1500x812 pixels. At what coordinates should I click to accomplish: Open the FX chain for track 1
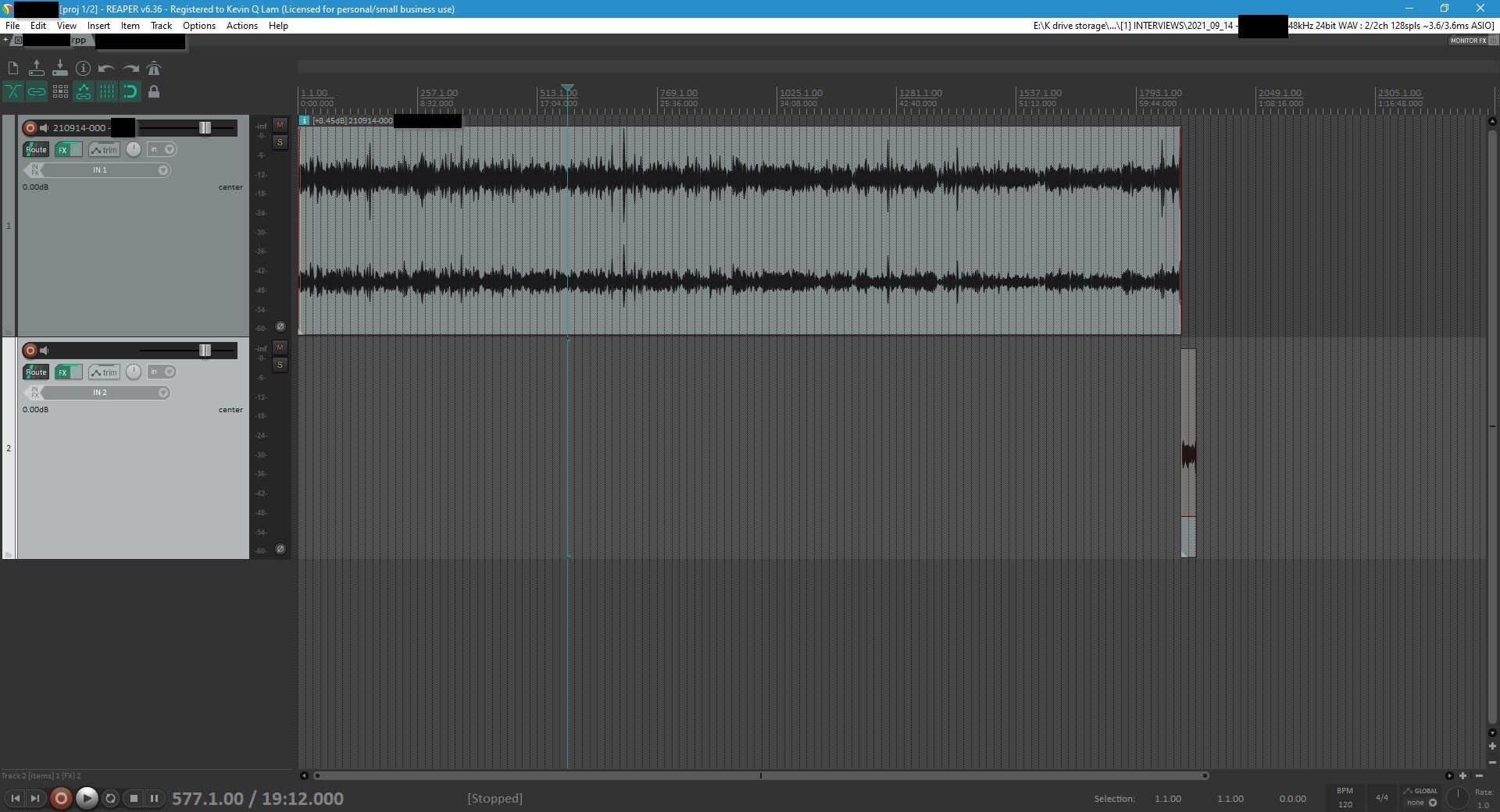click(63, 150)
